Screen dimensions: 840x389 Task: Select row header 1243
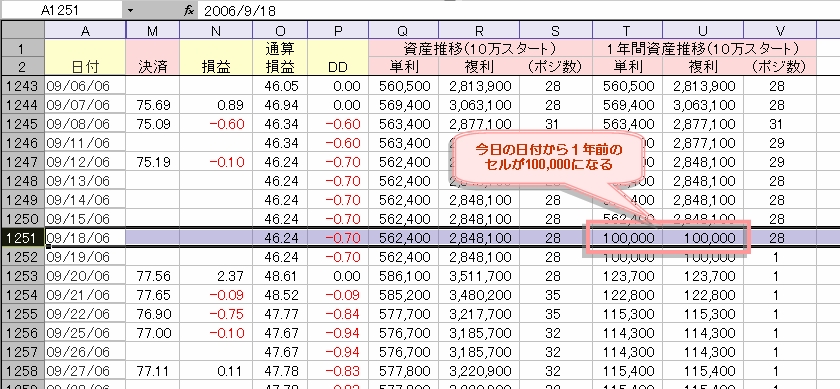coord(22,86)
